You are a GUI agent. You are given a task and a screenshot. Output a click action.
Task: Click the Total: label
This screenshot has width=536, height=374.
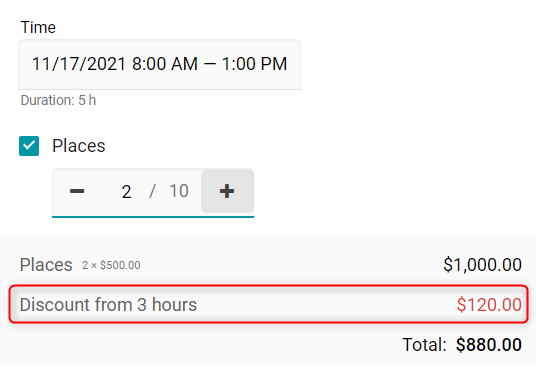pos(425,345)
